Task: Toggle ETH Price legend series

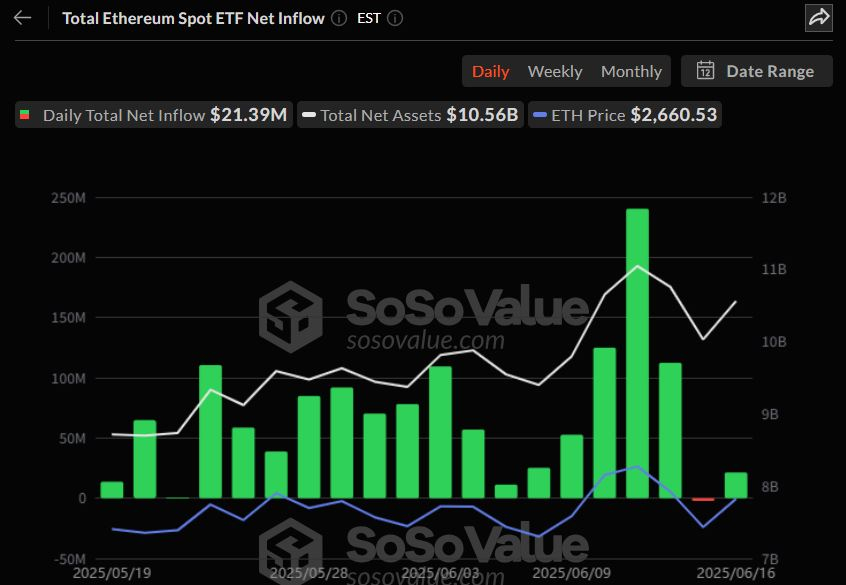Action: [x=625, y=115]
